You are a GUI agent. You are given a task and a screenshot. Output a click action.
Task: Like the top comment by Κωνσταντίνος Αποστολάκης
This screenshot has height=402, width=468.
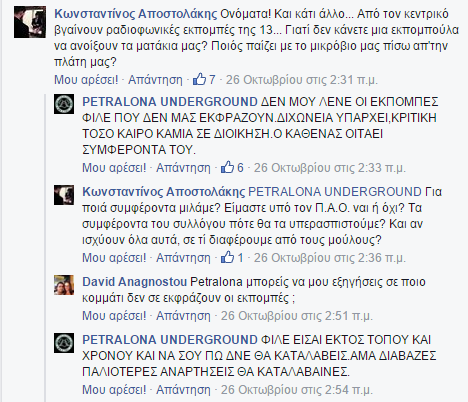coord(86,80)
